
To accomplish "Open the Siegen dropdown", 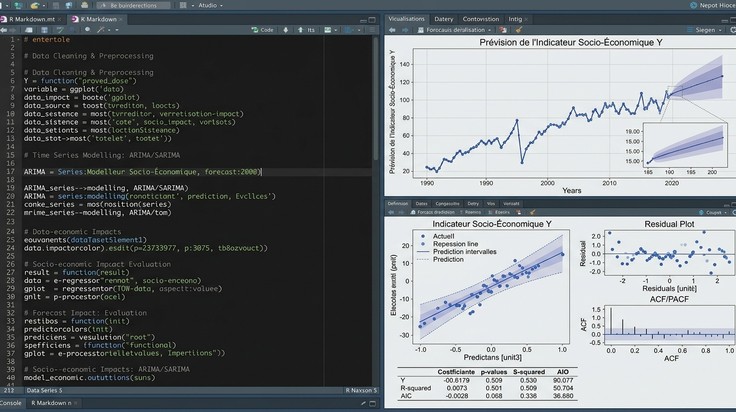I will pos(705,30).
